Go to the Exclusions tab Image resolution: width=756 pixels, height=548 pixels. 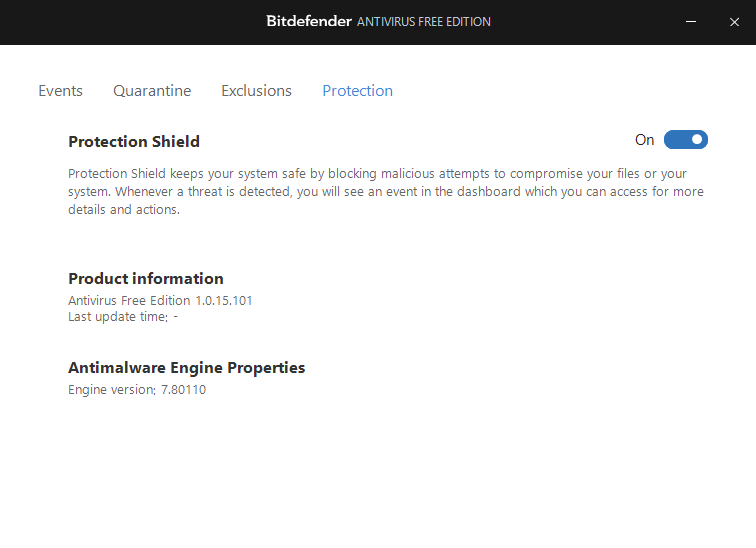pyautogui.click(x=256, y=91)
